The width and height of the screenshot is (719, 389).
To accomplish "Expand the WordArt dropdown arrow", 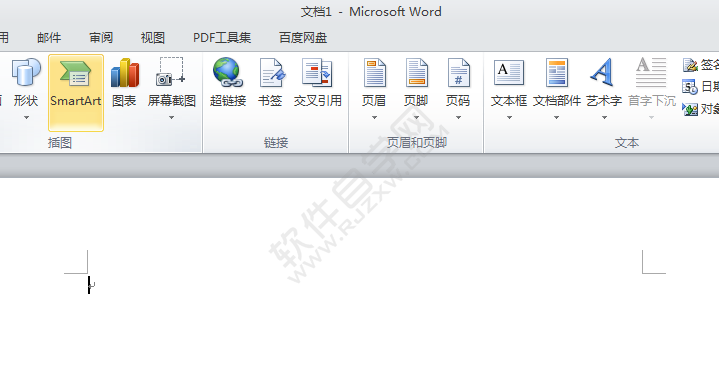I will click(x=604, y=118).
